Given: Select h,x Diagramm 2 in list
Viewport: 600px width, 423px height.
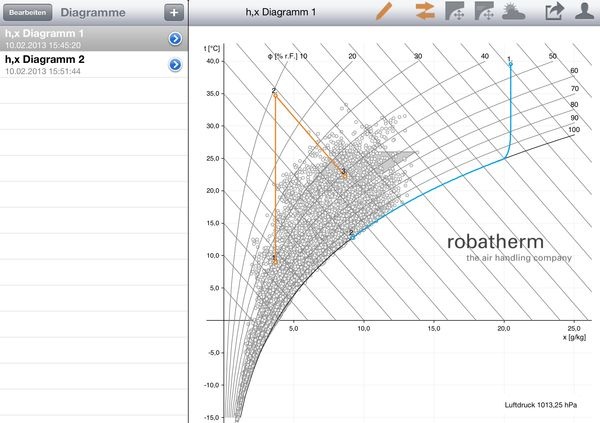Looking at the screenshot, I should pos(80,65).
